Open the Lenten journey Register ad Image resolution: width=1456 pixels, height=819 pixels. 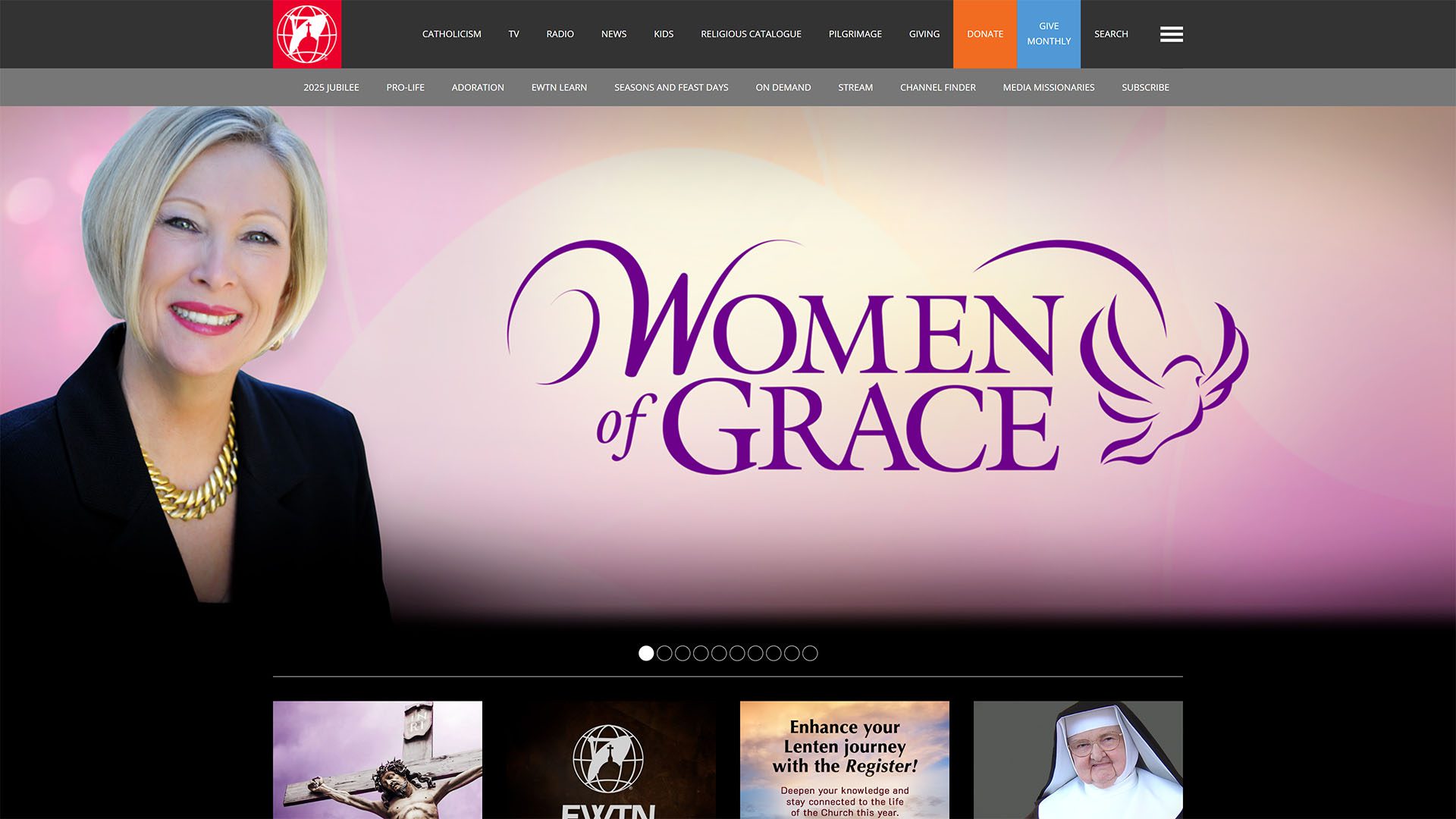844,760
